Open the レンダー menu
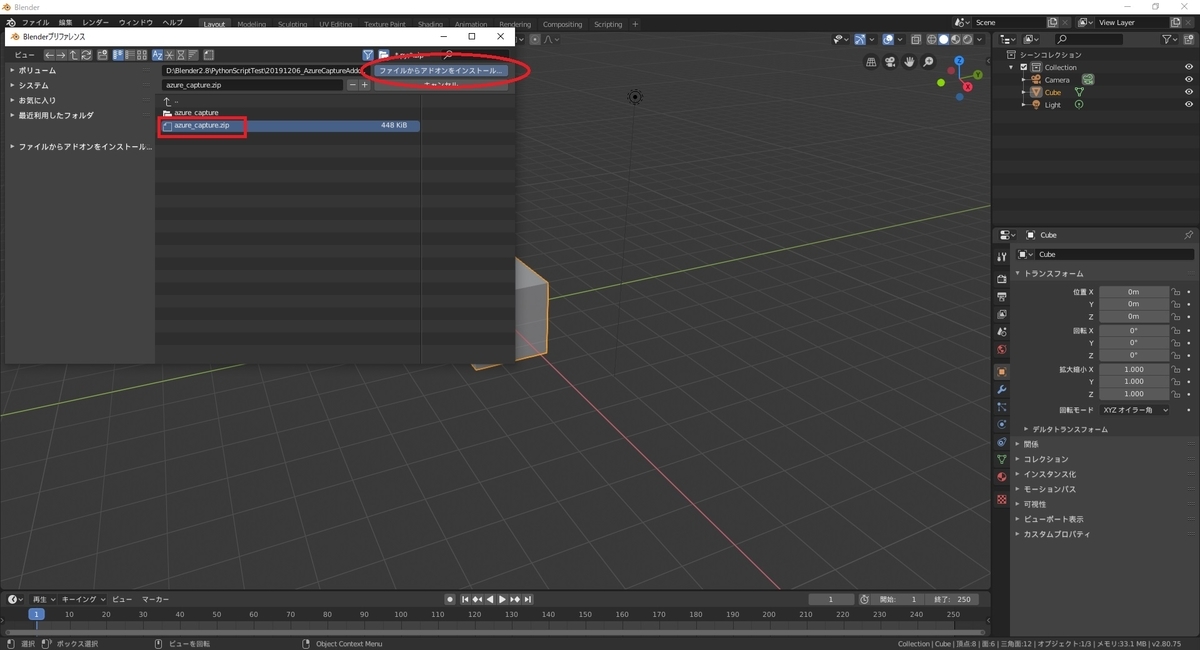 point(96,22)
